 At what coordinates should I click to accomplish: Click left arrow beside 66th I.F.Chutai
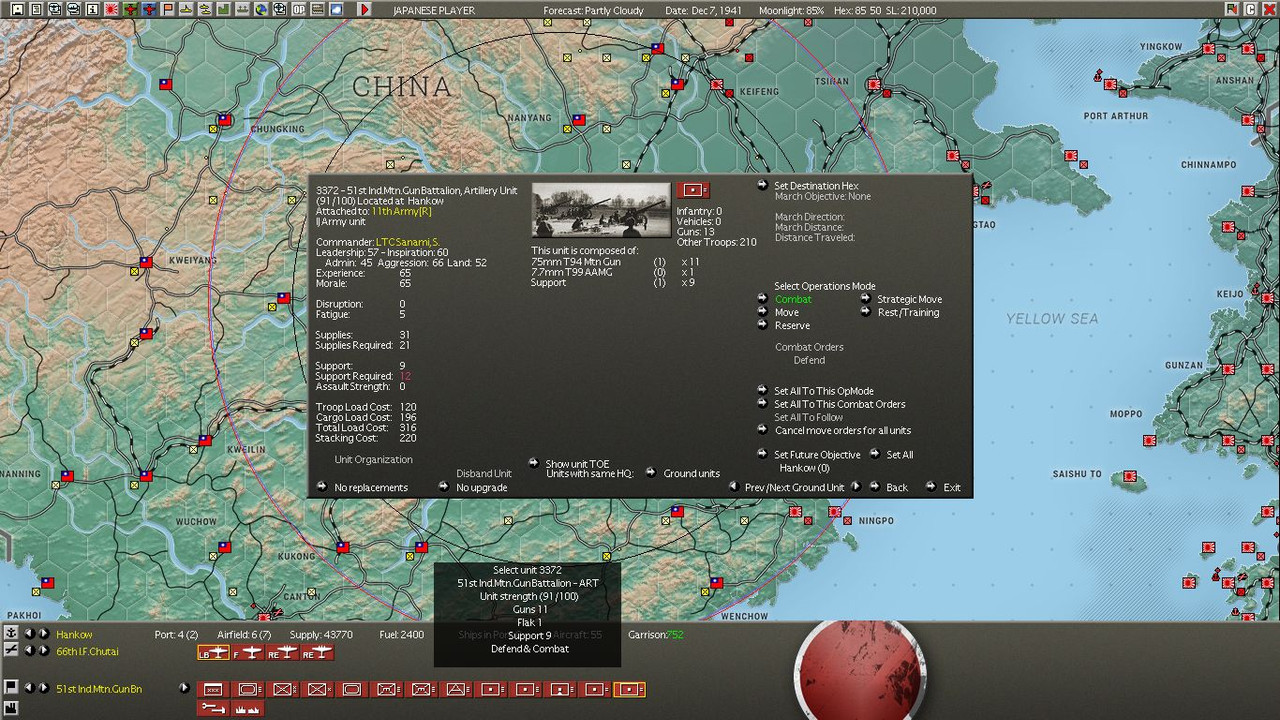tap(29, 651)
